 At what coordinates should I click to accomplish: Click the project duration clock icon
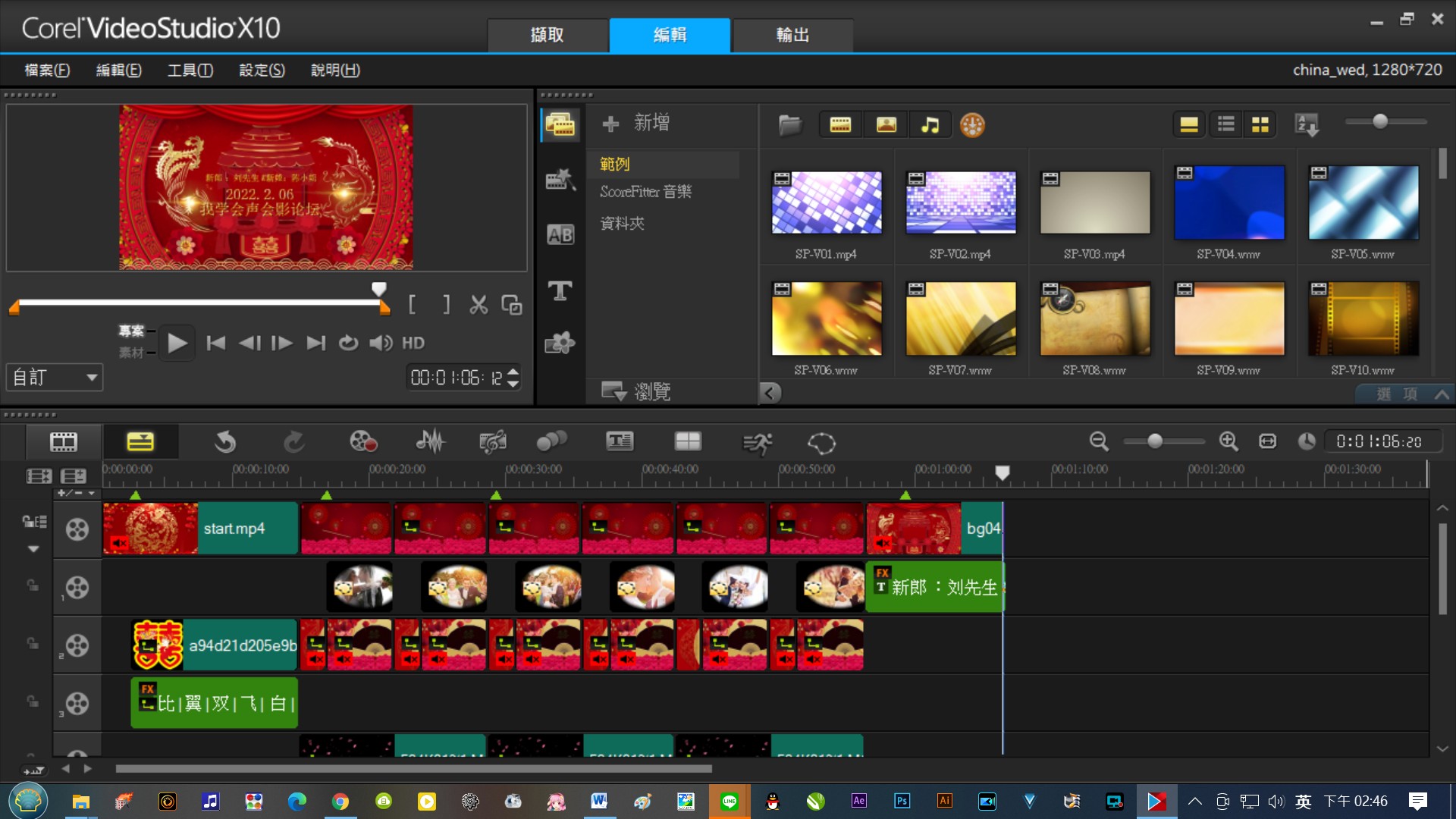tap(1306, 441)
